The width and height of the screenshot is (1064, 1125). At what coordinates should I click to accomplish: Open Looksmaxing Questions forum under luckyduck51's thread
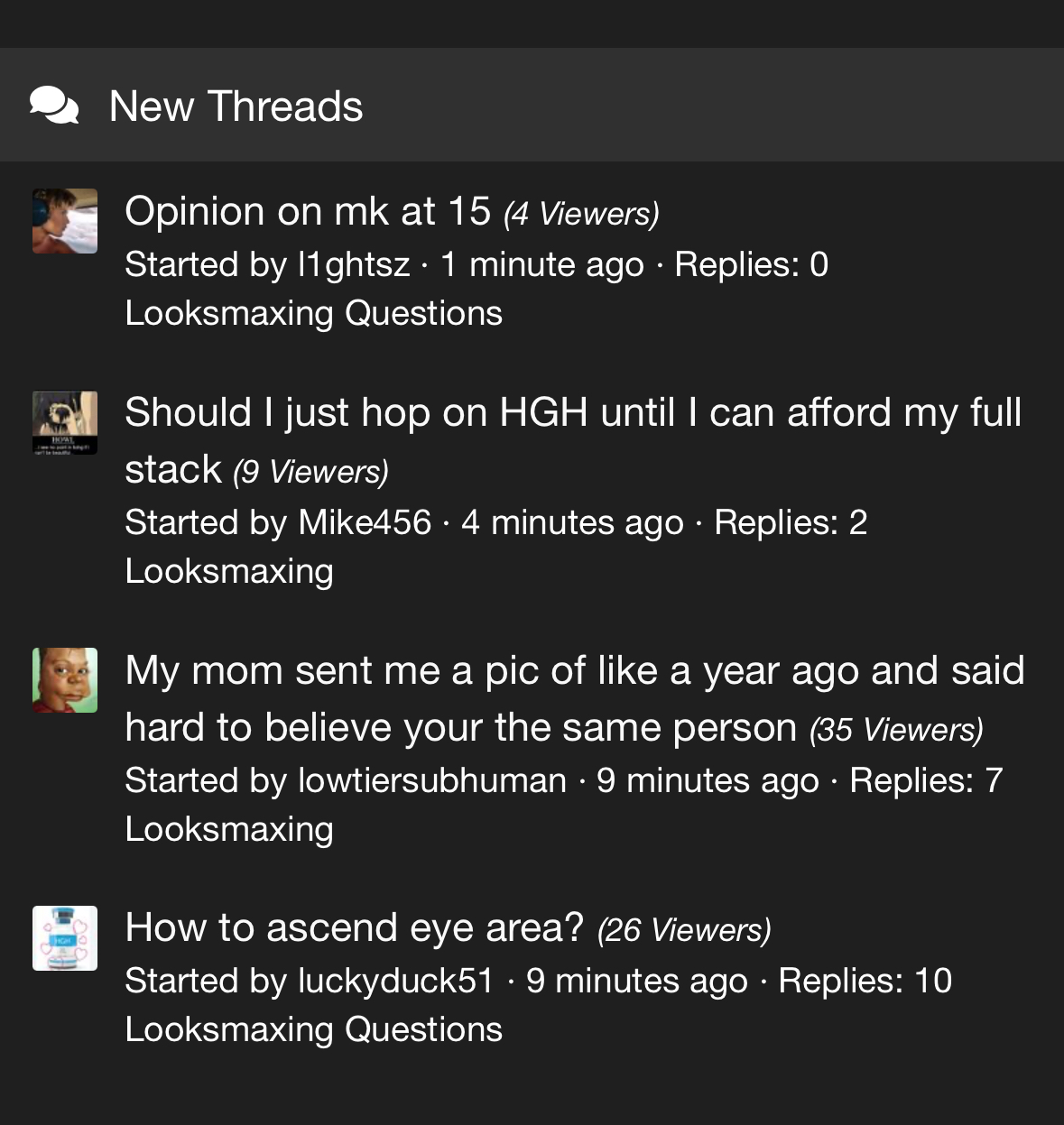click(x=313, y=1029)
